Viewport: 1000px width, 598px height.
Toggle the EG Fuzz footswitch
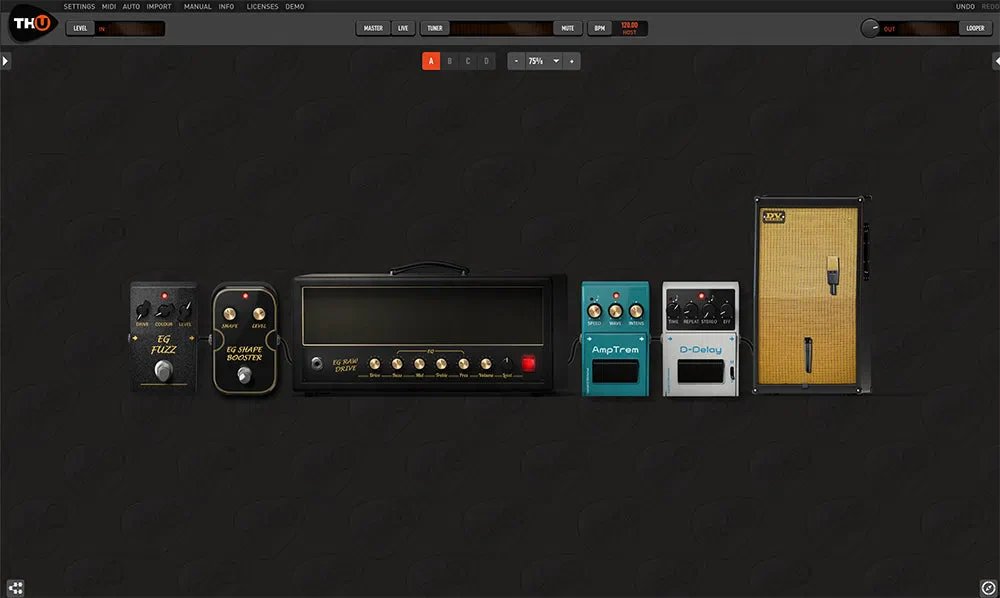[x=163, y=370]
